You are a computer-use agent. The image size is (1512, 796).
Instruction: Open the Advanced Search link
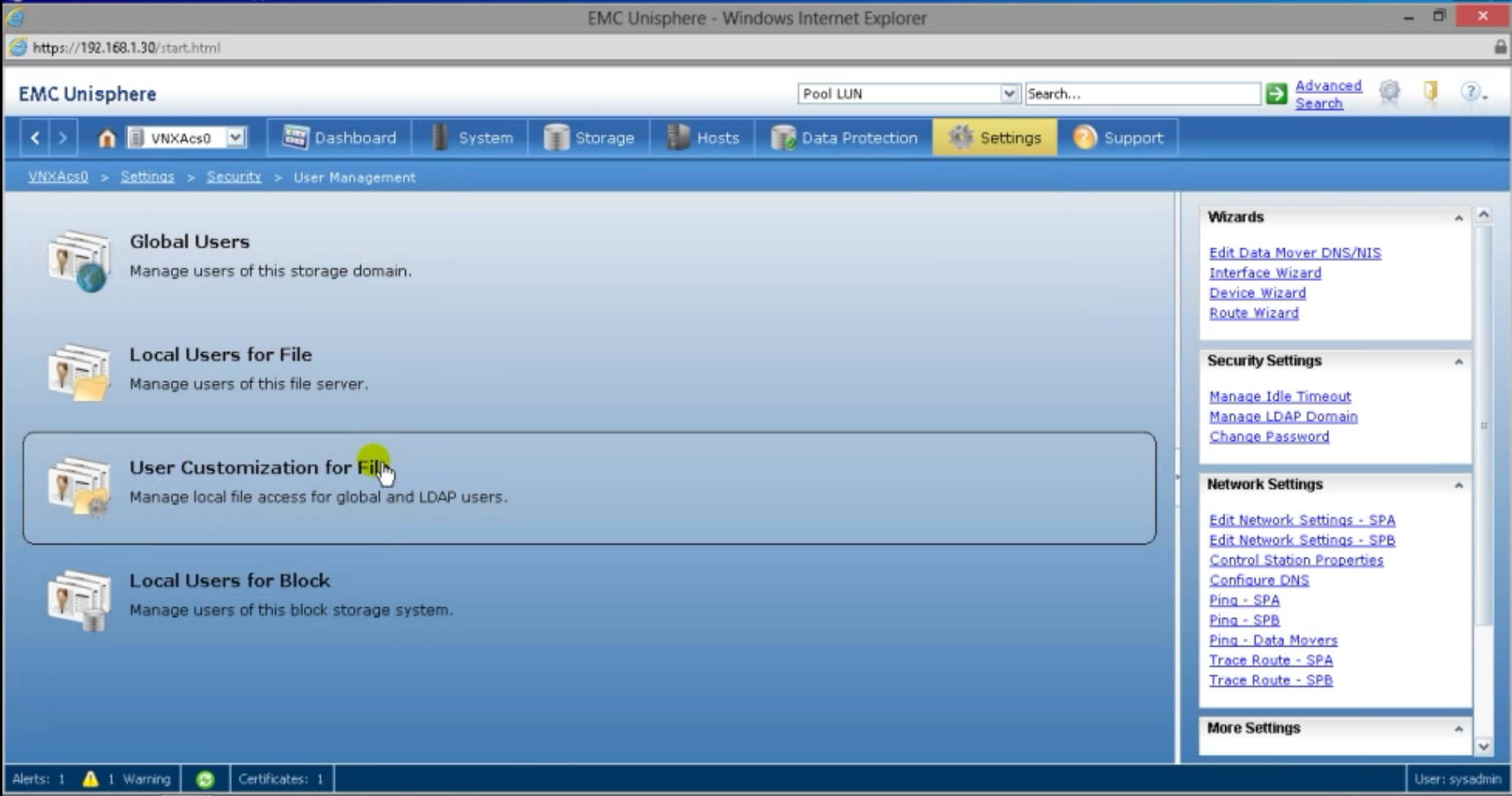point(1328,94)
